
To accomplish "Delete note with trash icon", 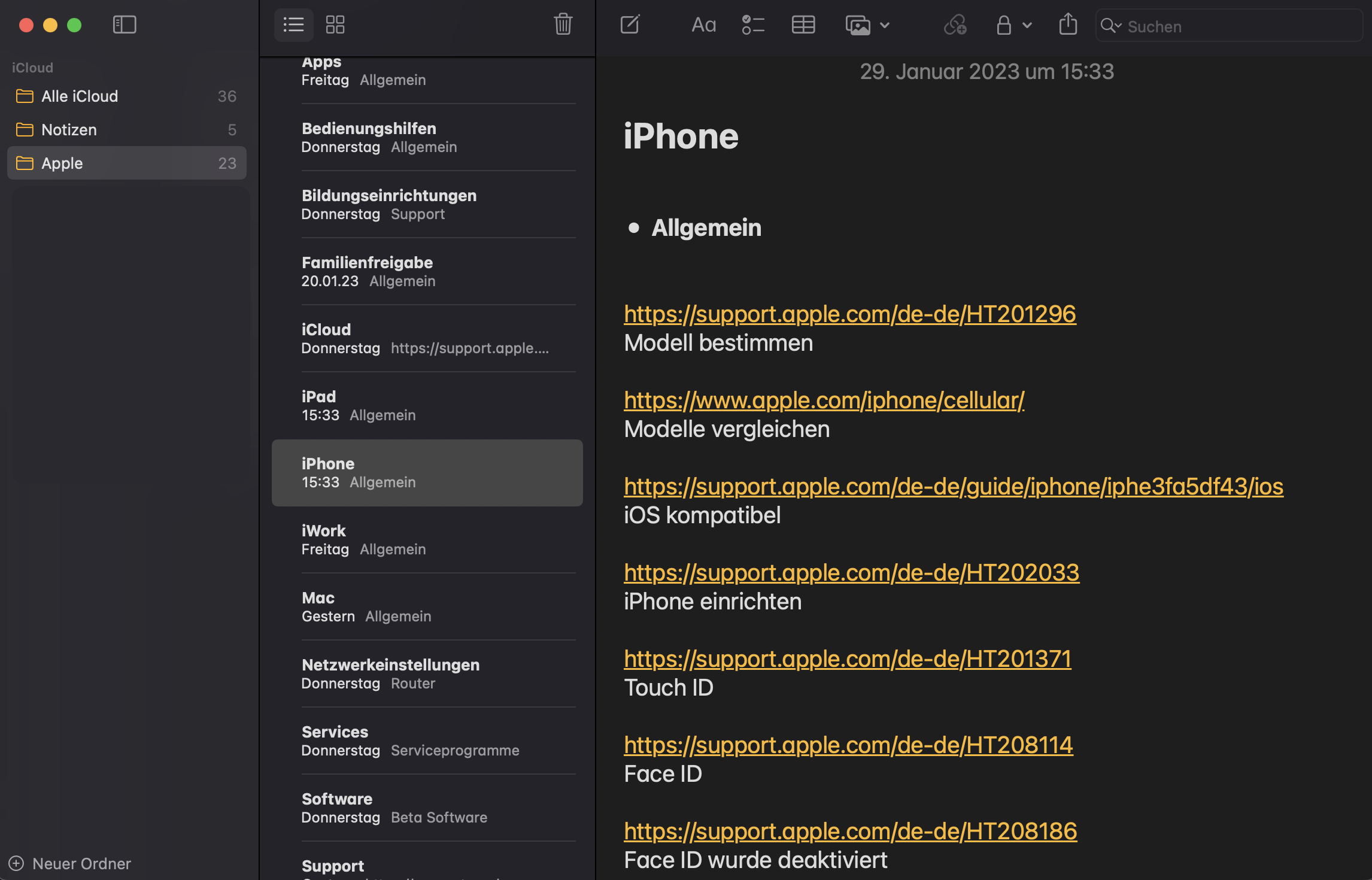I will click(563, 25).
